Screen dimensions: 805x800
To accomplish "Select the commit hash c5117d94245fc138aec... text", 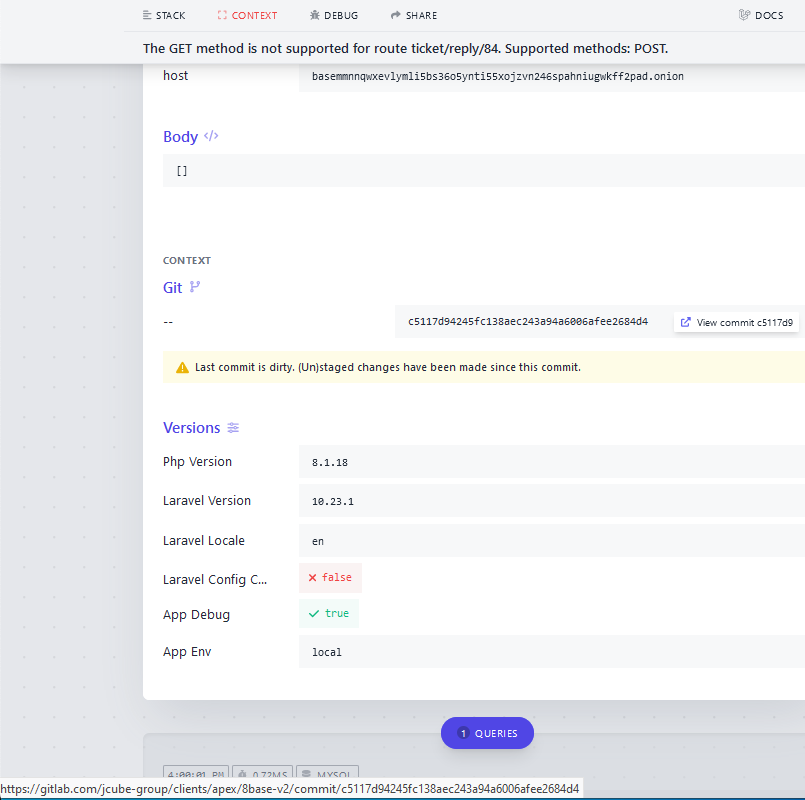I will pyautogui.click(x=528, y=321).
